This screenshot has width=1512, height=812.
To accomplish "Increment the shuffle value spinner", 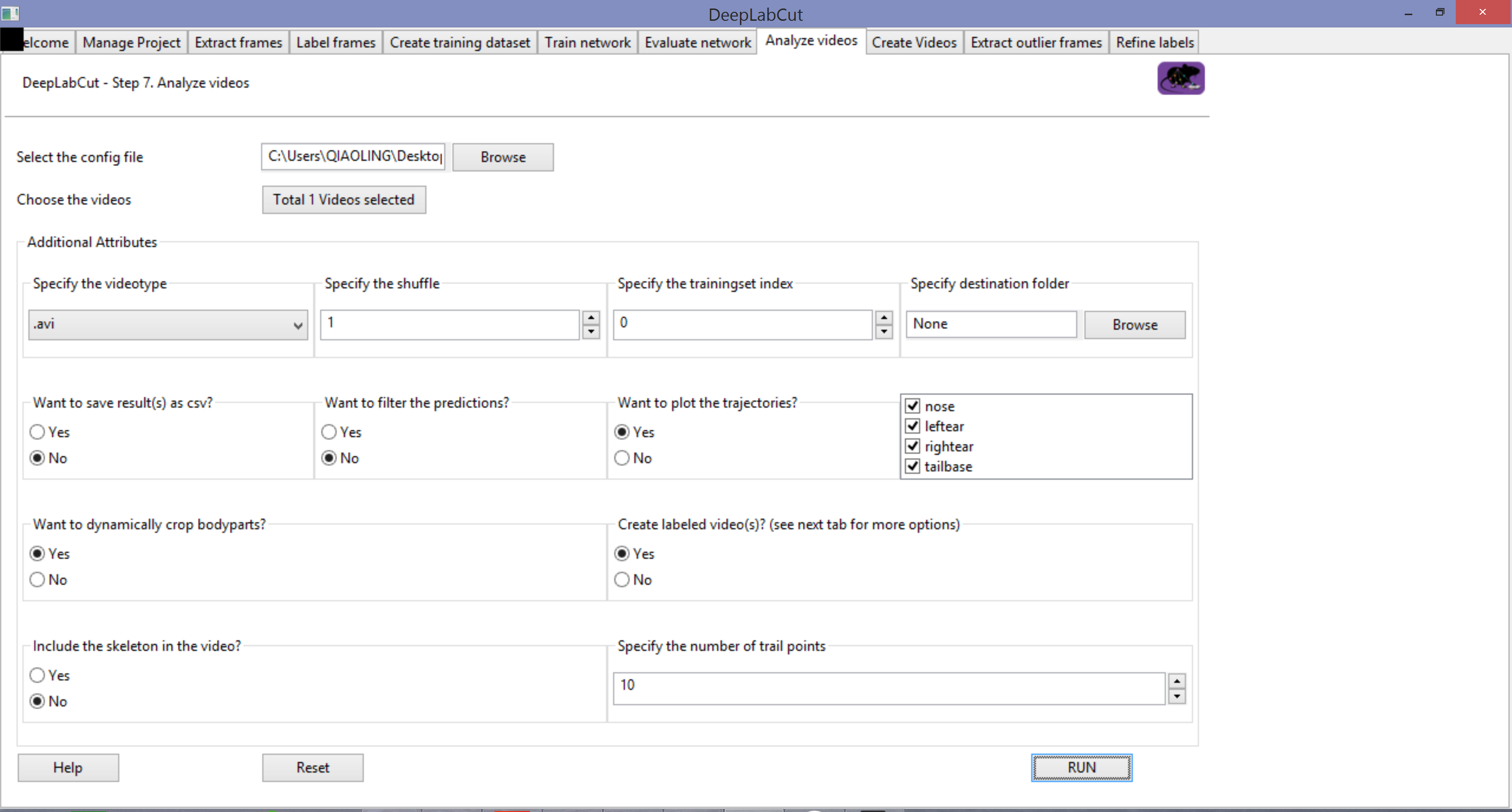I will [591, 317].
